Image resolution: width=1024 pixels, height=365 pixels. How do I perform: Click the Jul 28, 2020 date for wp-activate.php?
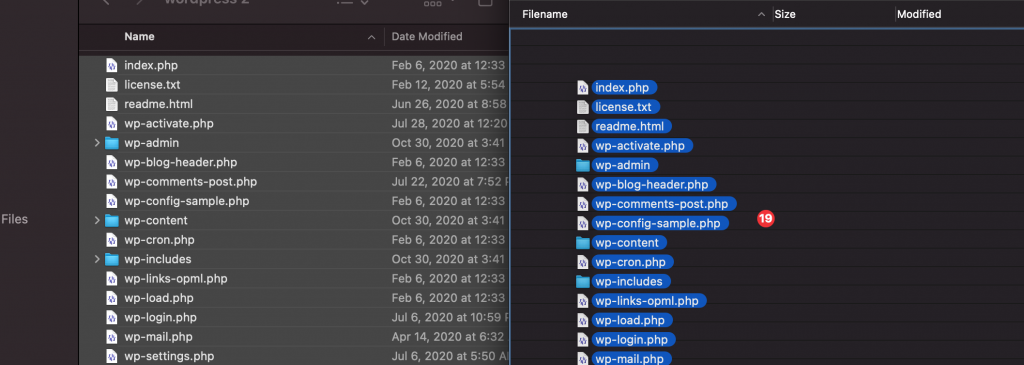[448, 123]
